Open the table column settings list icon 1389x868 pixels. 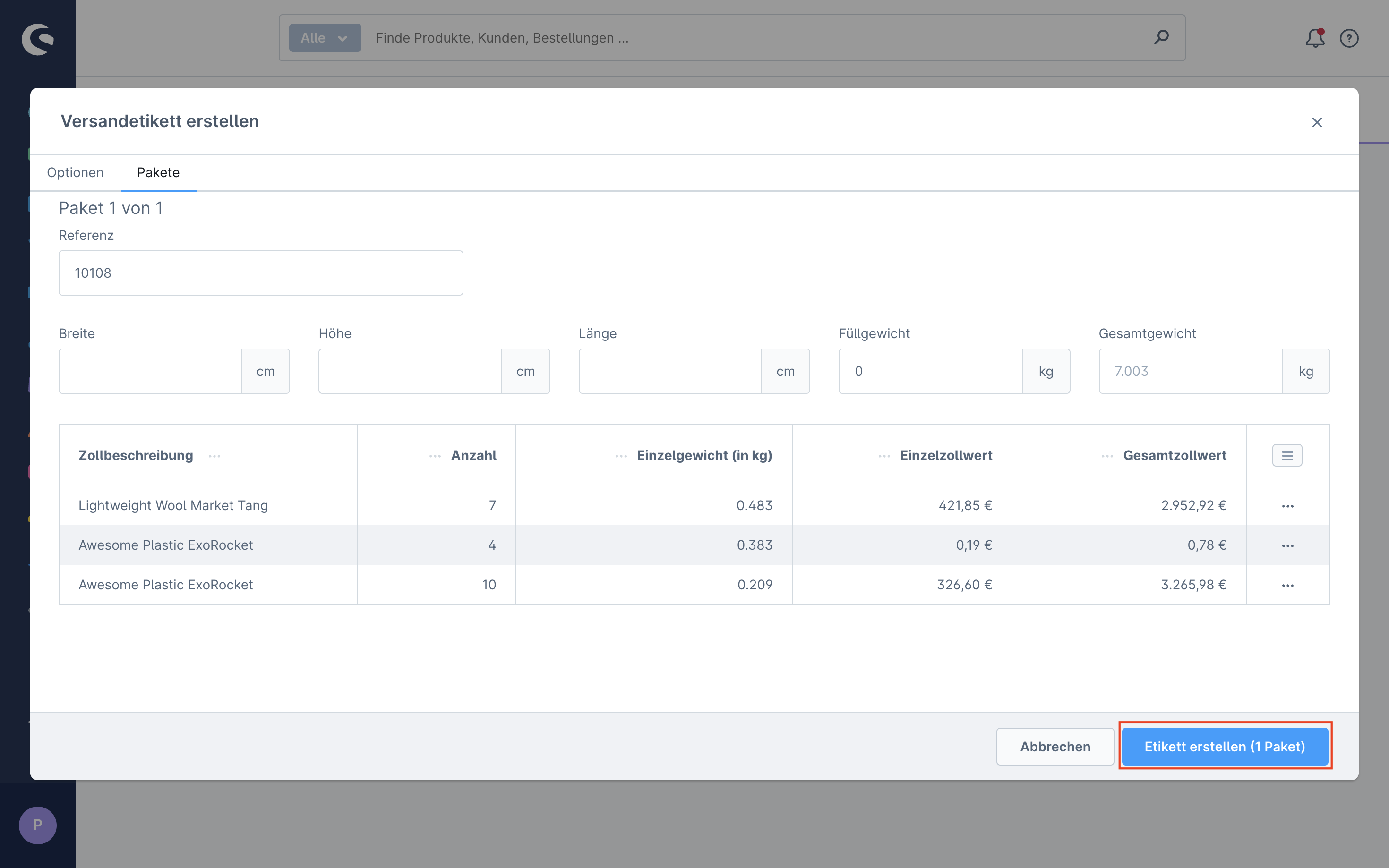click(1287, 455)
